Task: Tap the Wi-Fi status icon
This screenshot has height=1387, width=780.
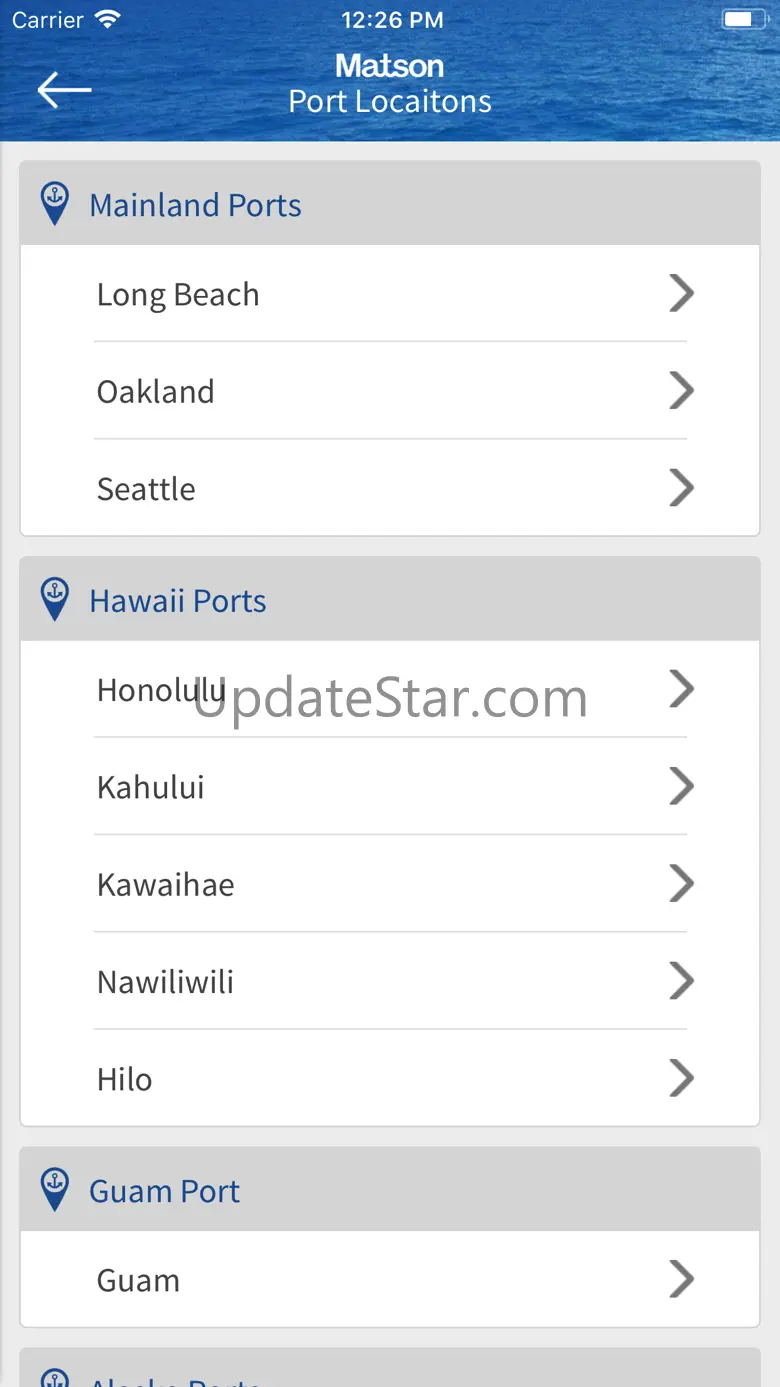Action: click(107, 19)
